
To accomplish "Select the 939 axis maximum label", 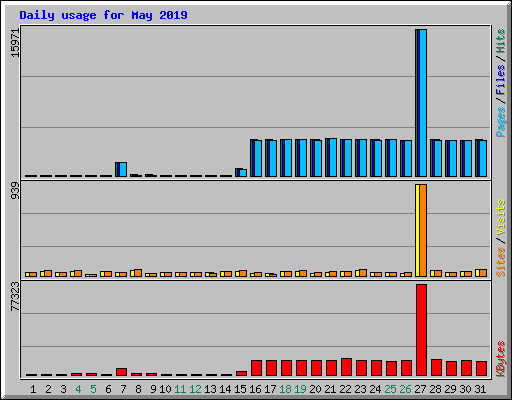I will [15, 191].
